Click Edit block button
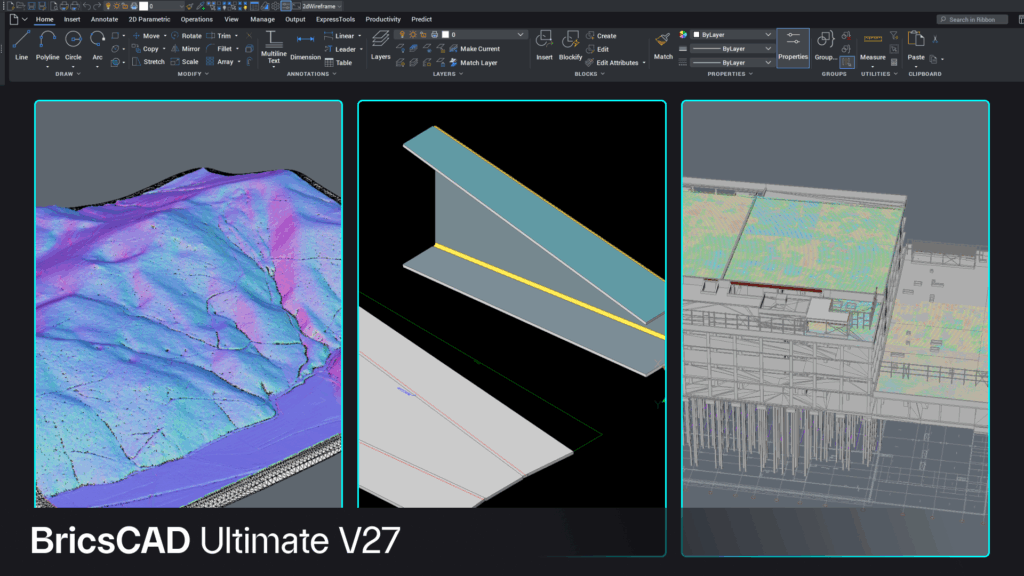This screenshot has width=1024, height=576. pos(598,49)
